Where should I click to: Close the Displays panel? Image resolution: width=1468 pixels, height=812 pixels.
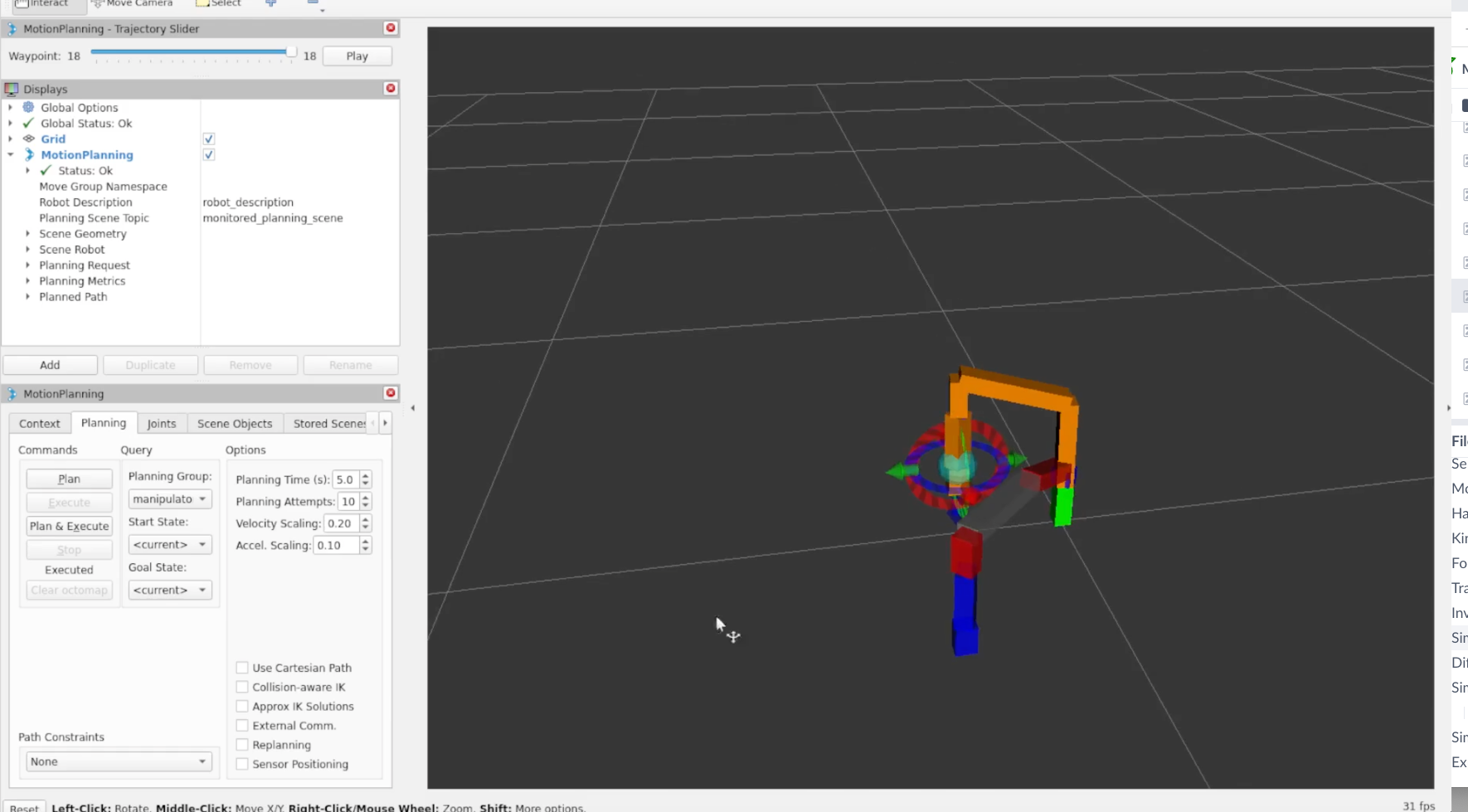[391, 89]
